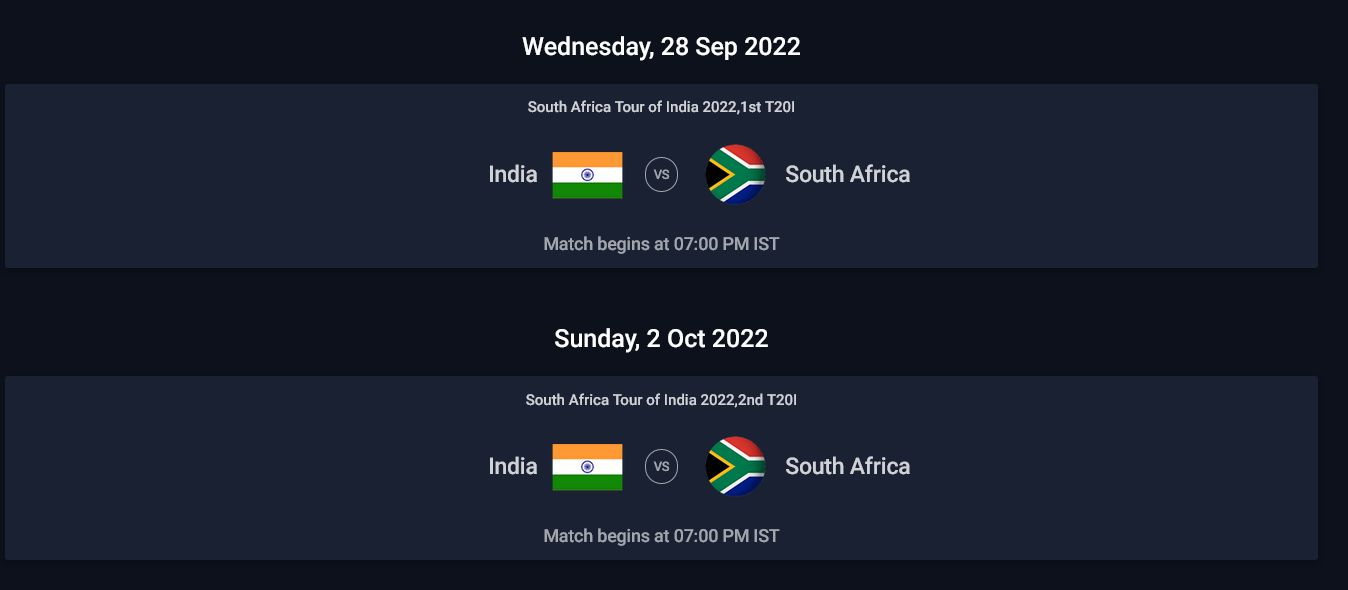The height and width of the screenshot is (590, 1348).
Task: Click match start time text in 2nd T20I card
Action: [661, 536]
